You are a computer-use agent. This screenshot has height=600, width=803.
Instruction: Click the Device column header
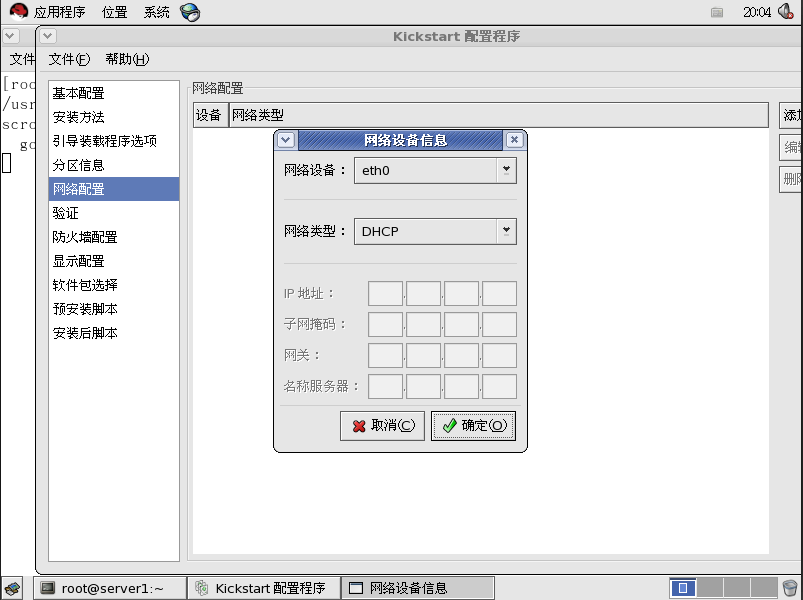pyautogui.click(x=210, y=115)
